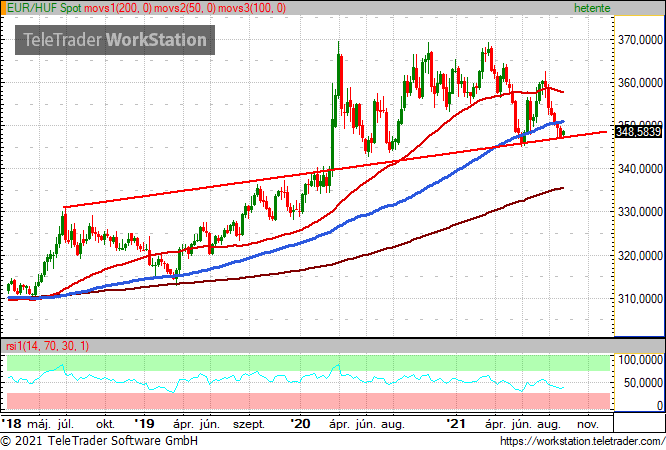This screenshot has width=666, height=450.
Task: Open the workstation.teletrader.com link
Action: coord(582,441)
